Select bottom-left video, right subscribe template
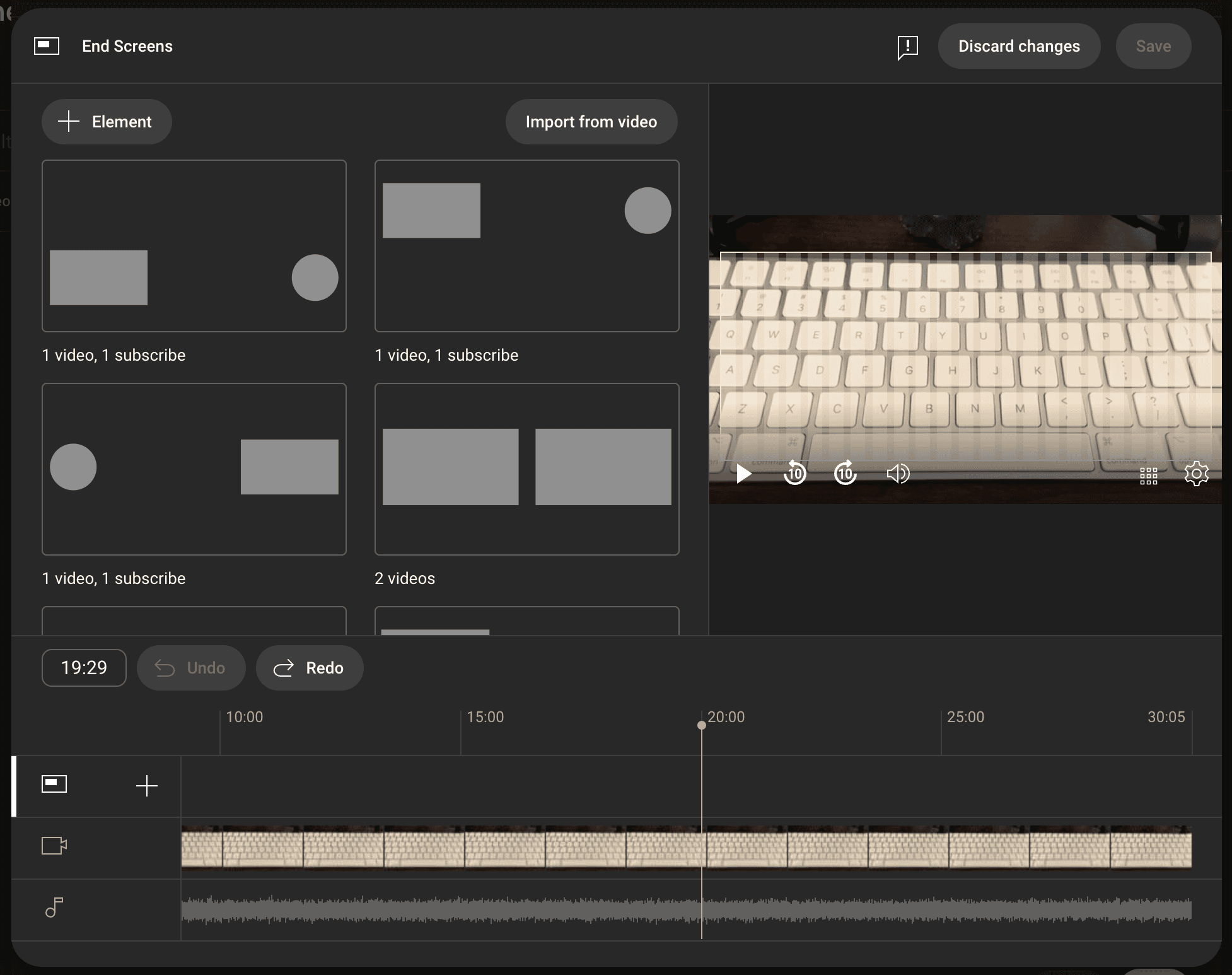Screen dimensions: 1232x975 [x=194, y=246]
